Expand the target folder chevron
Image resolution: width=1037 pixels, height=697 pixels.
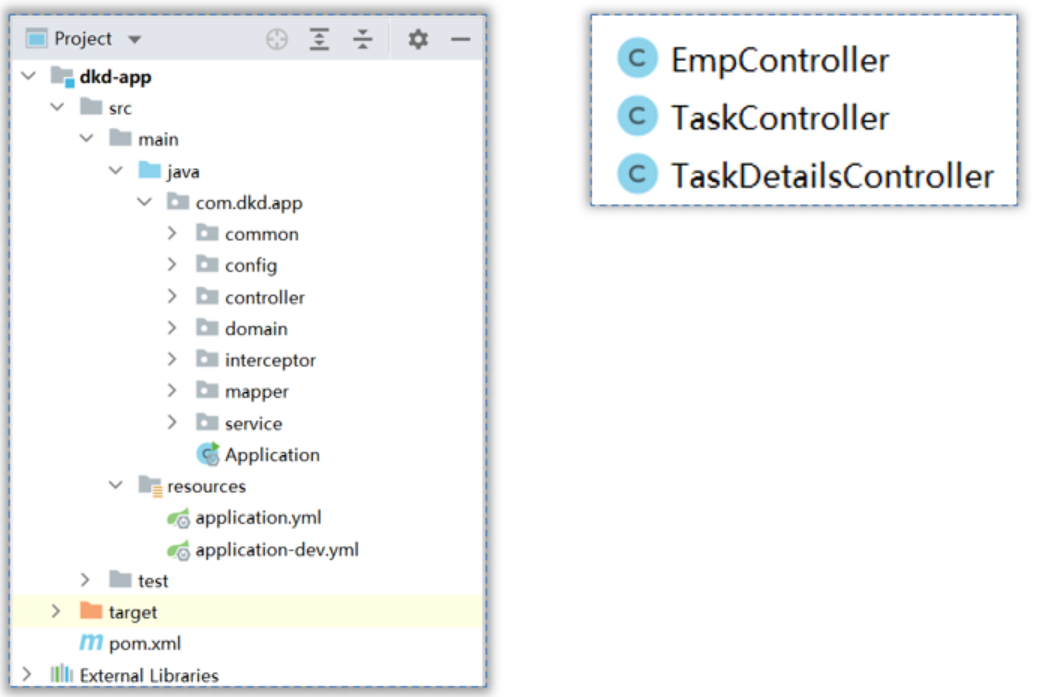point(56,611)
